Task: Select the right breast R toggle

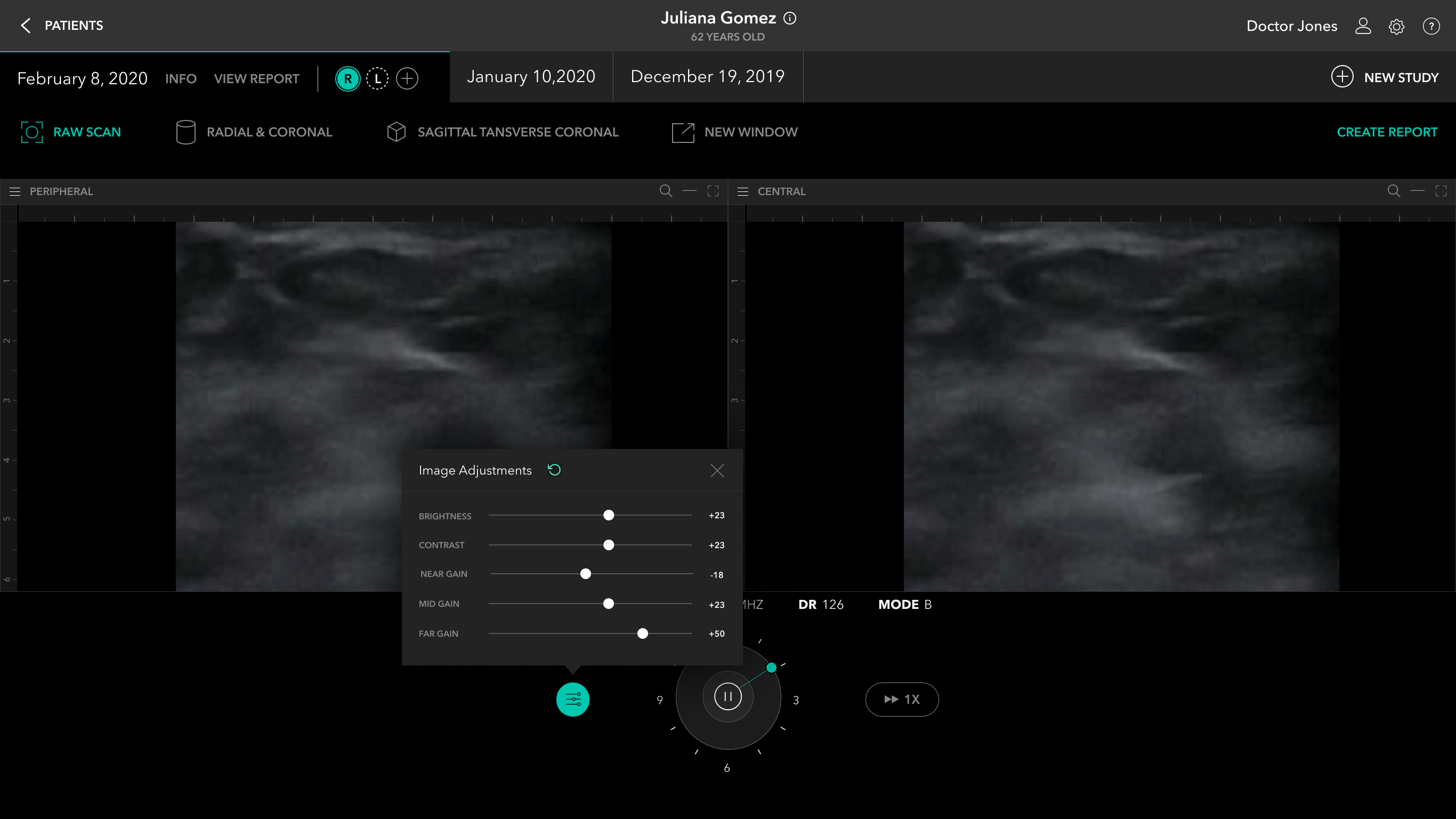Action: click(347, 78)
